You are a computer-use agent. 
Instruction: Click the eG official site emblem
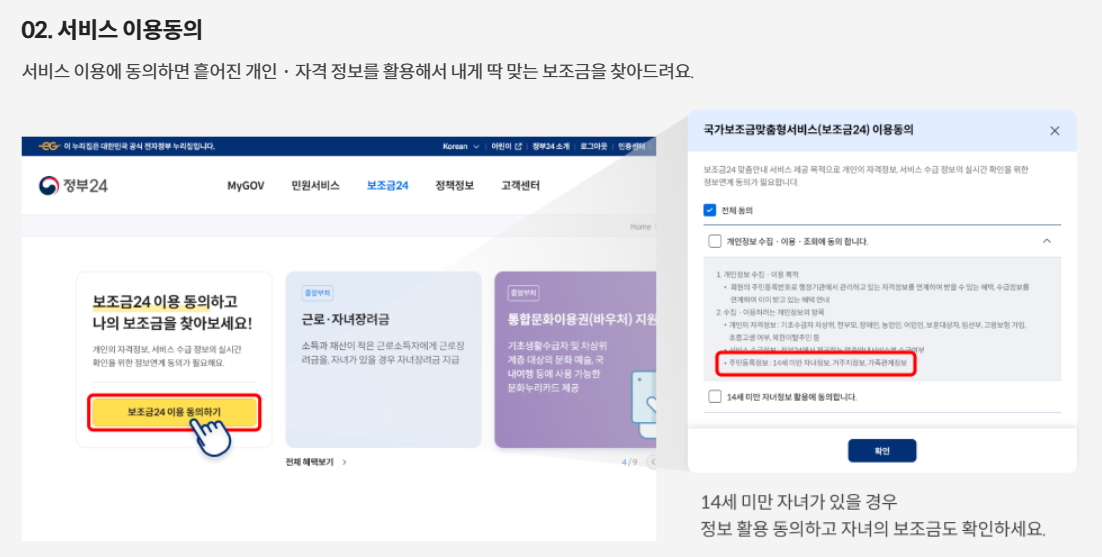[49, 146]
